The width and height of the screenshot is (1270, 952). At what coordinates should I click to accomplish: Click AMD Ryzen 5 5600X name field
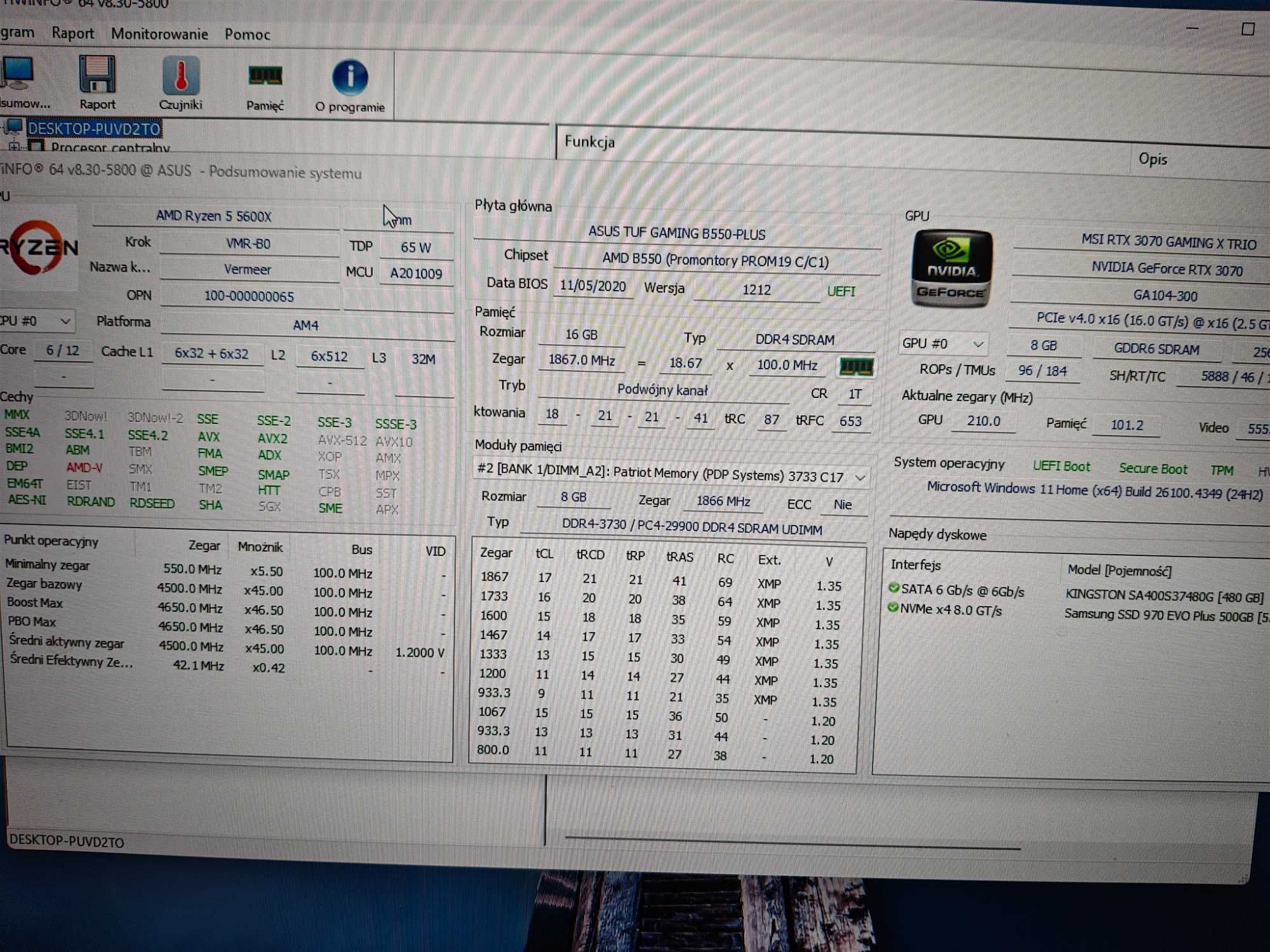point(215,216)
